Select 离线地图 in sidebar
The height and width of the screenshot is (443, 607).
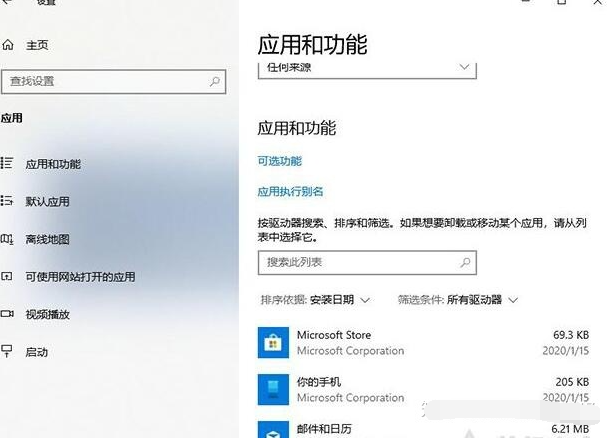click(x=48, y=239)
